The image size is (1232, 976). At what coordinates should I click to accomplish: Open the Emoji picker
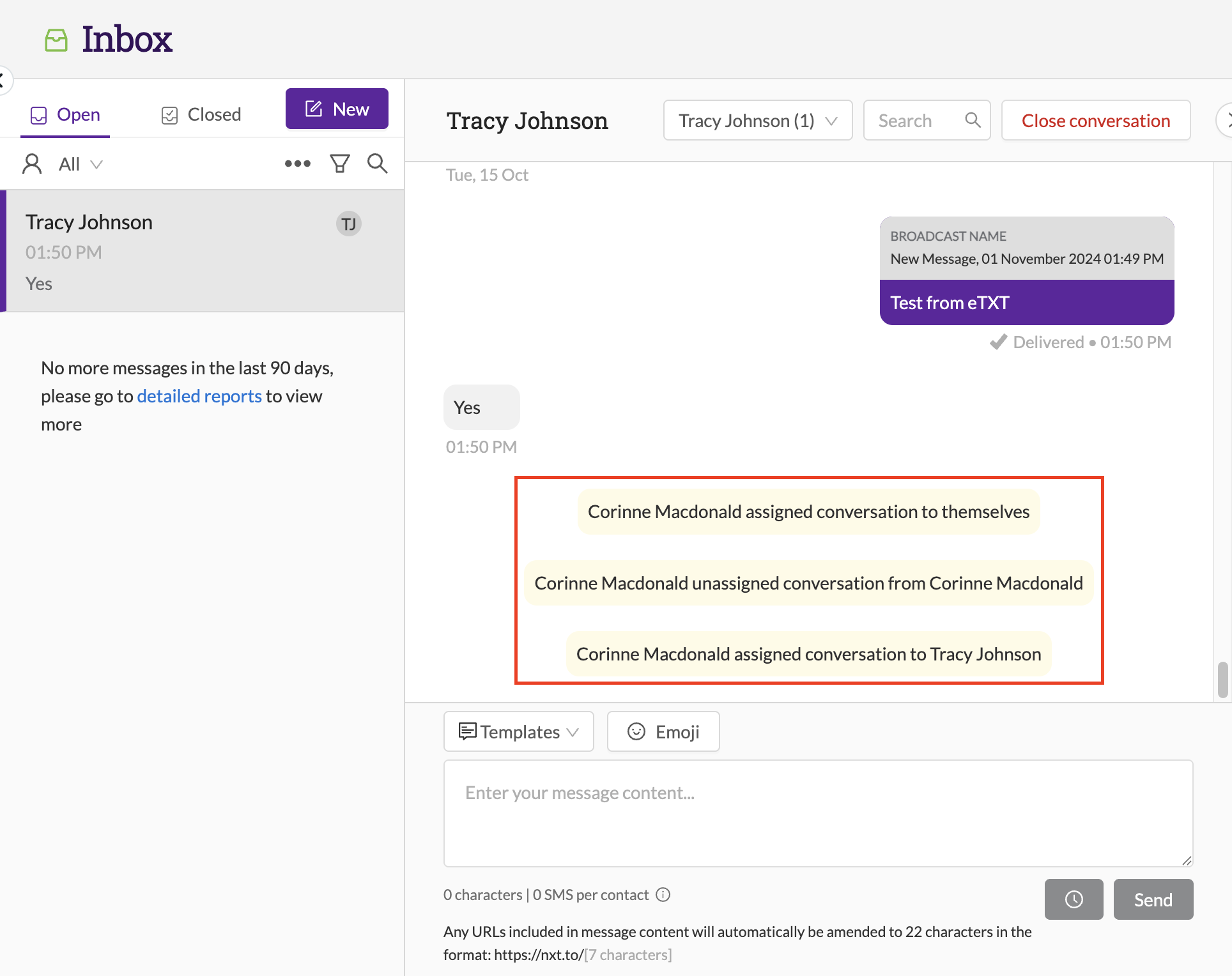(663, 731)
